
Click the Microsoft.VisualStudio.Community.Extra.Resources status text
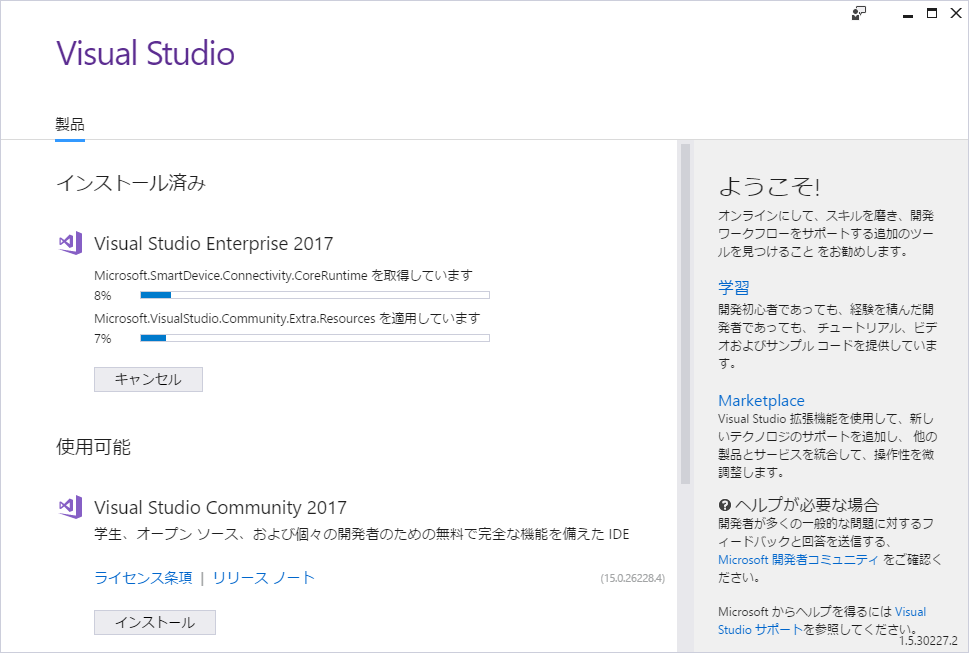pyautogui.click(x=287, y=319)
